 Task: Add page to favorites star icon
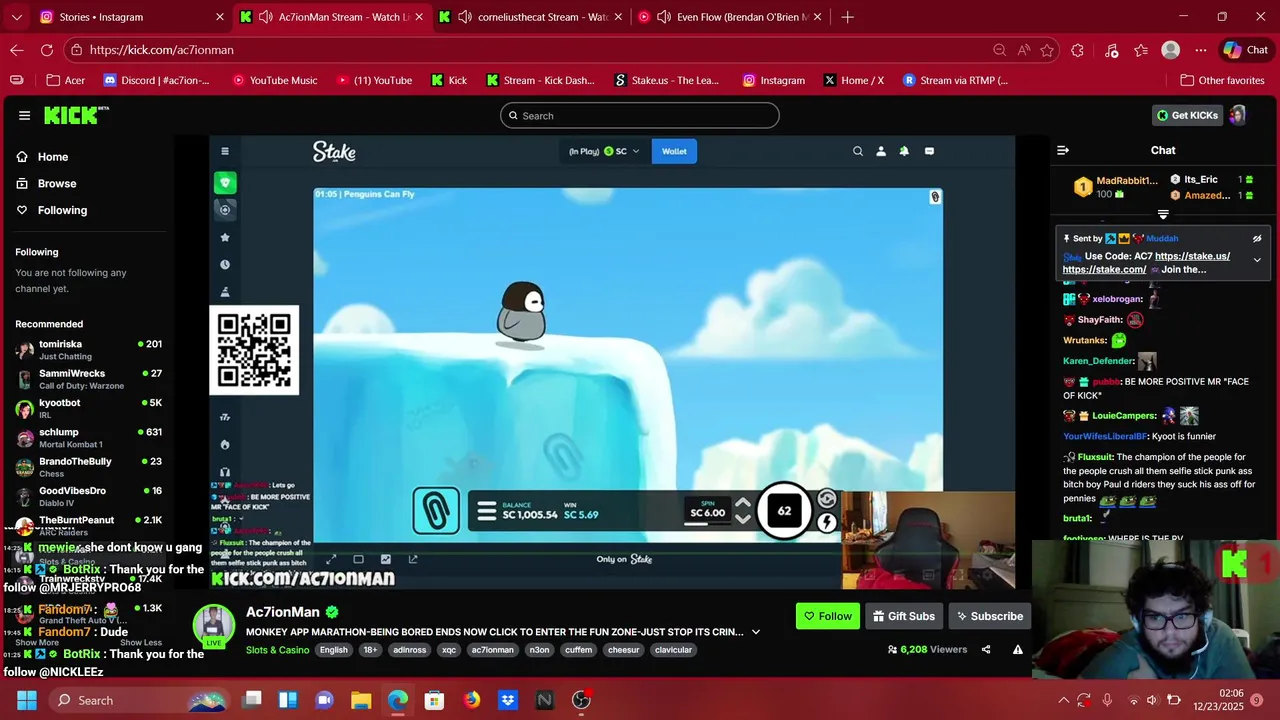pos(1047,50)
